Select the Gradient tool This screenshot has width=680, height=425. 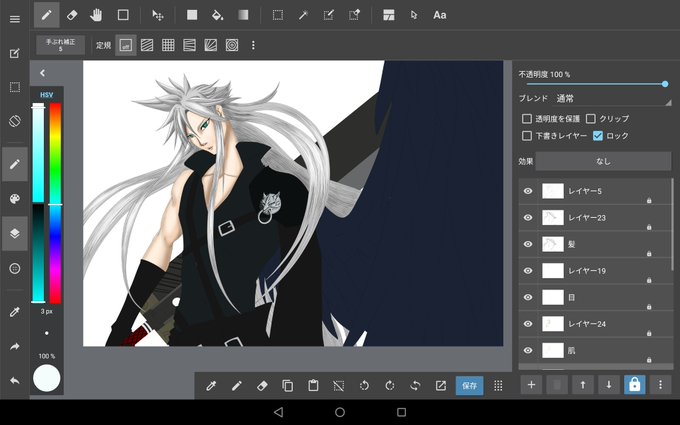coord(243,15)
